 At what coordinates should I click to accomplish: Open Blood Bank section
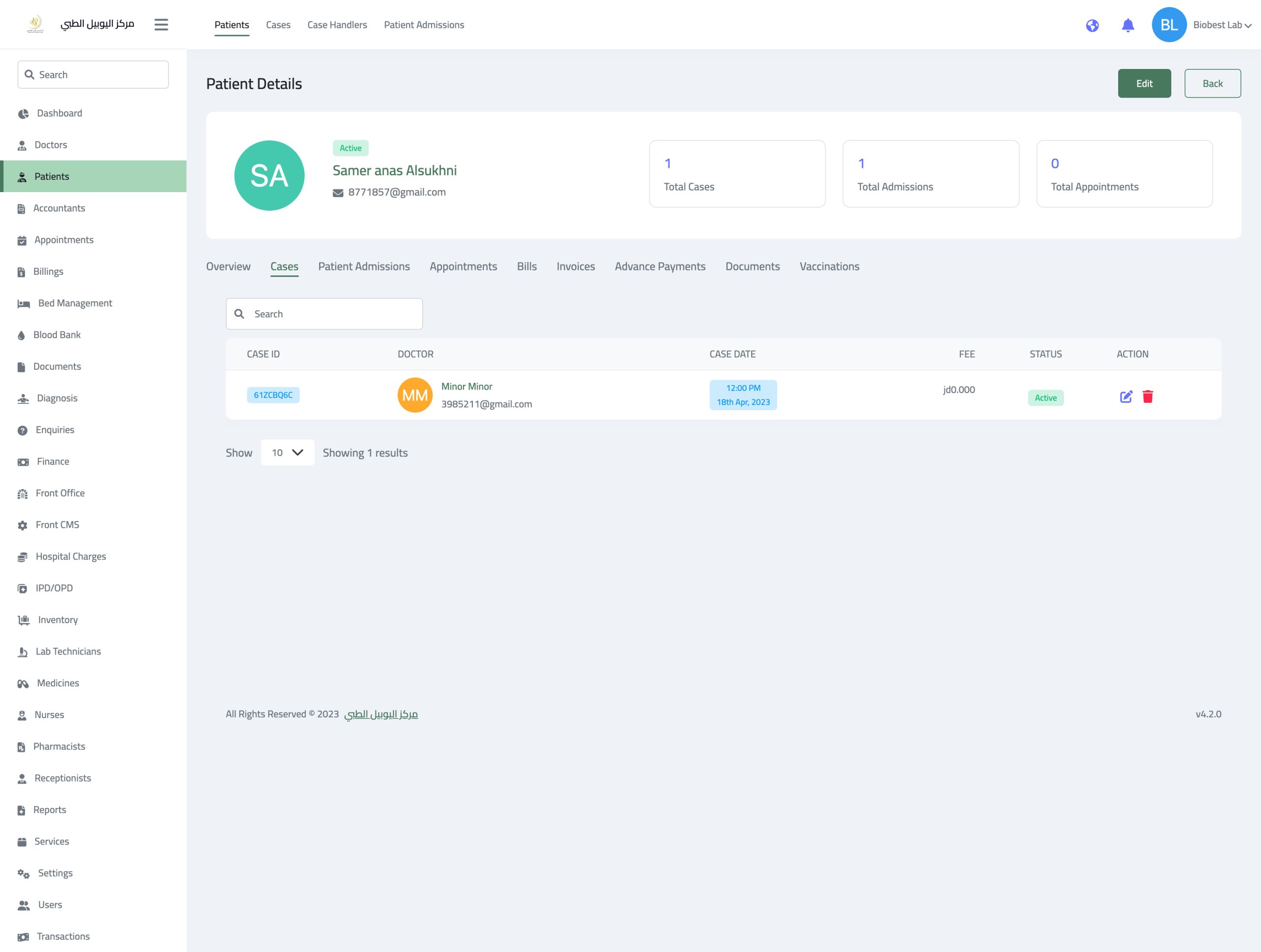[x=93, y=334]
